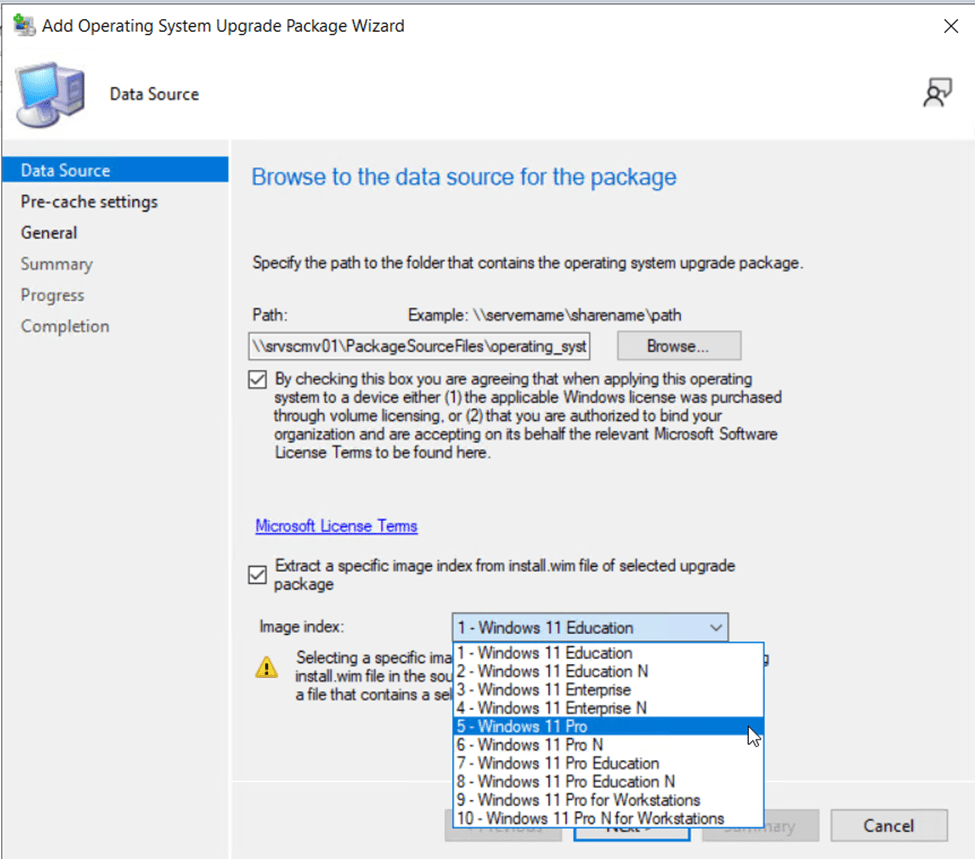Open the Pre-cache settings wizard step
This screenshot has width=975, height=859.
click(89, 202)
